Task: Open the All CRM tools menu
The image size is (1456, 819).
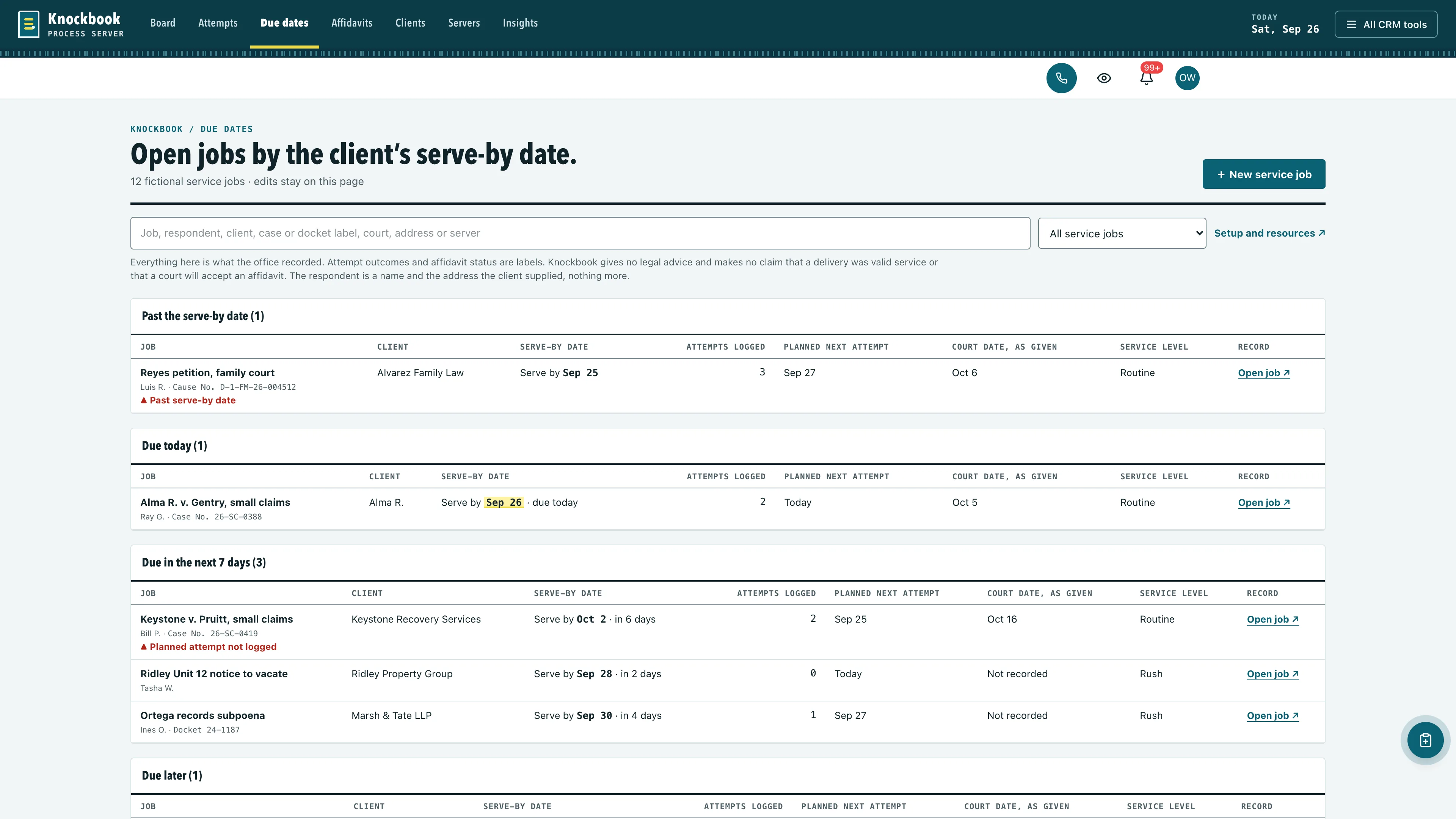Action: click(x=1386, y=24)
